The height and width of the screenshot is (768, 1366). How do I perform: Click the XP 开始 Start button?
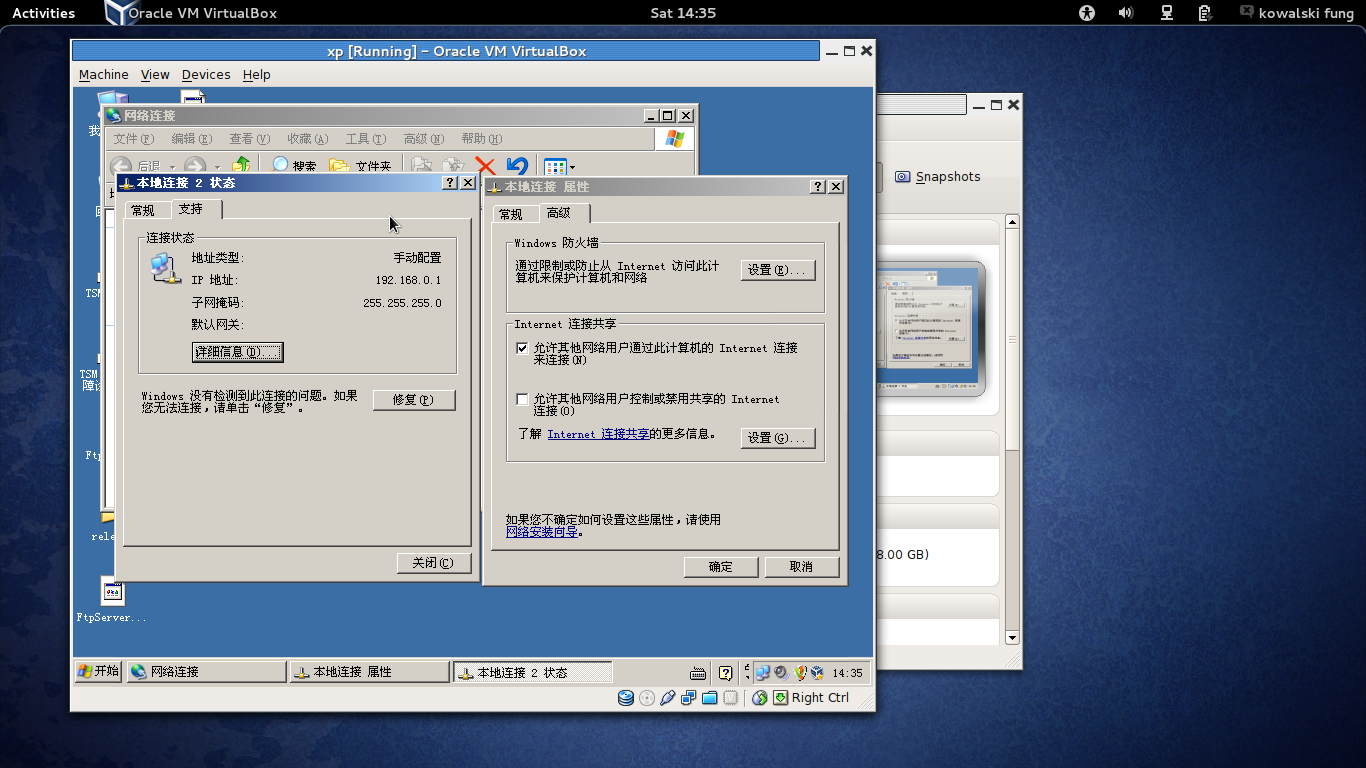[x=98, y=672]
